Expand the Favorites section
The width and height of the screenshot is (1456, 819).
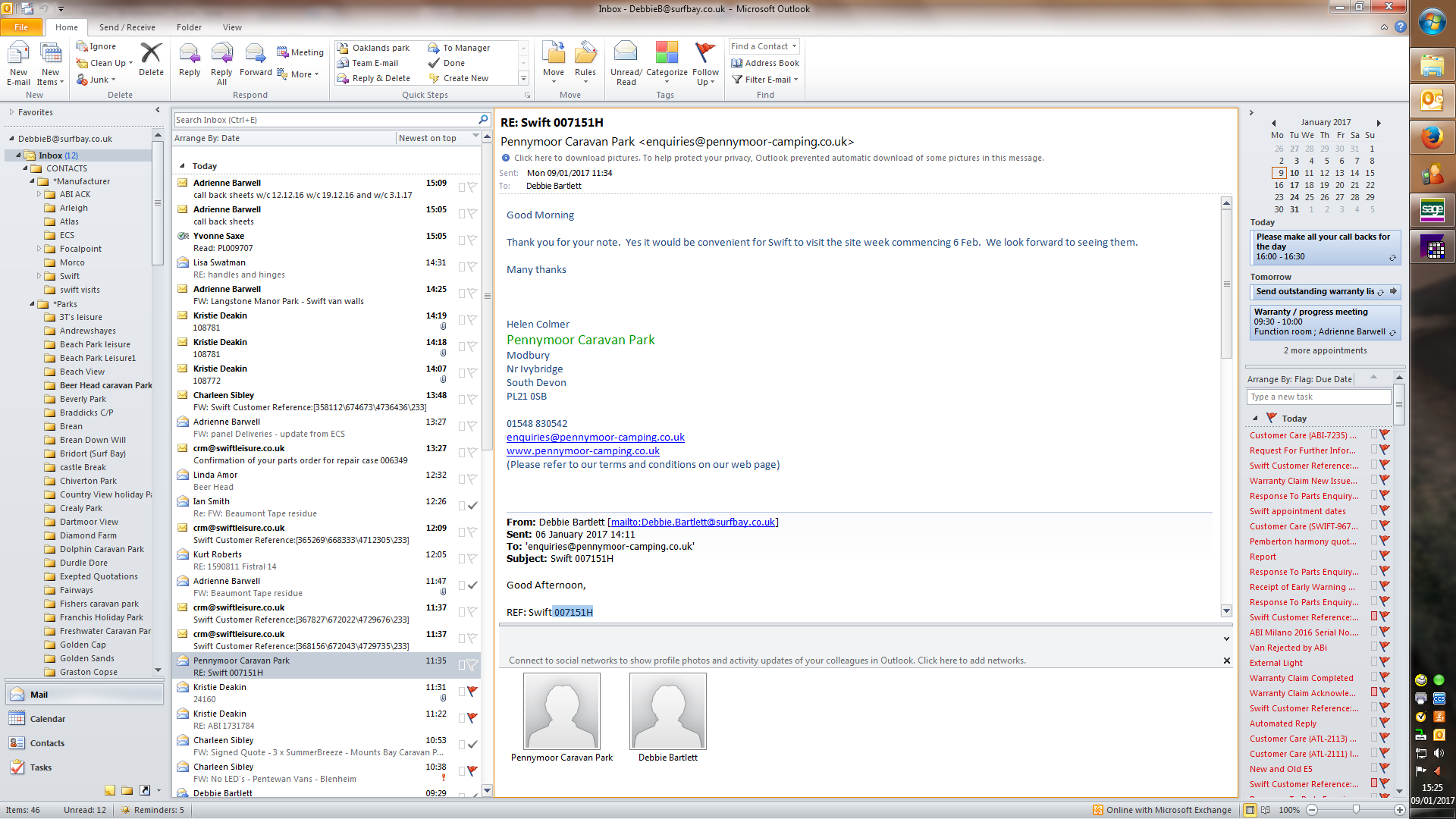(x=11, y=112)
